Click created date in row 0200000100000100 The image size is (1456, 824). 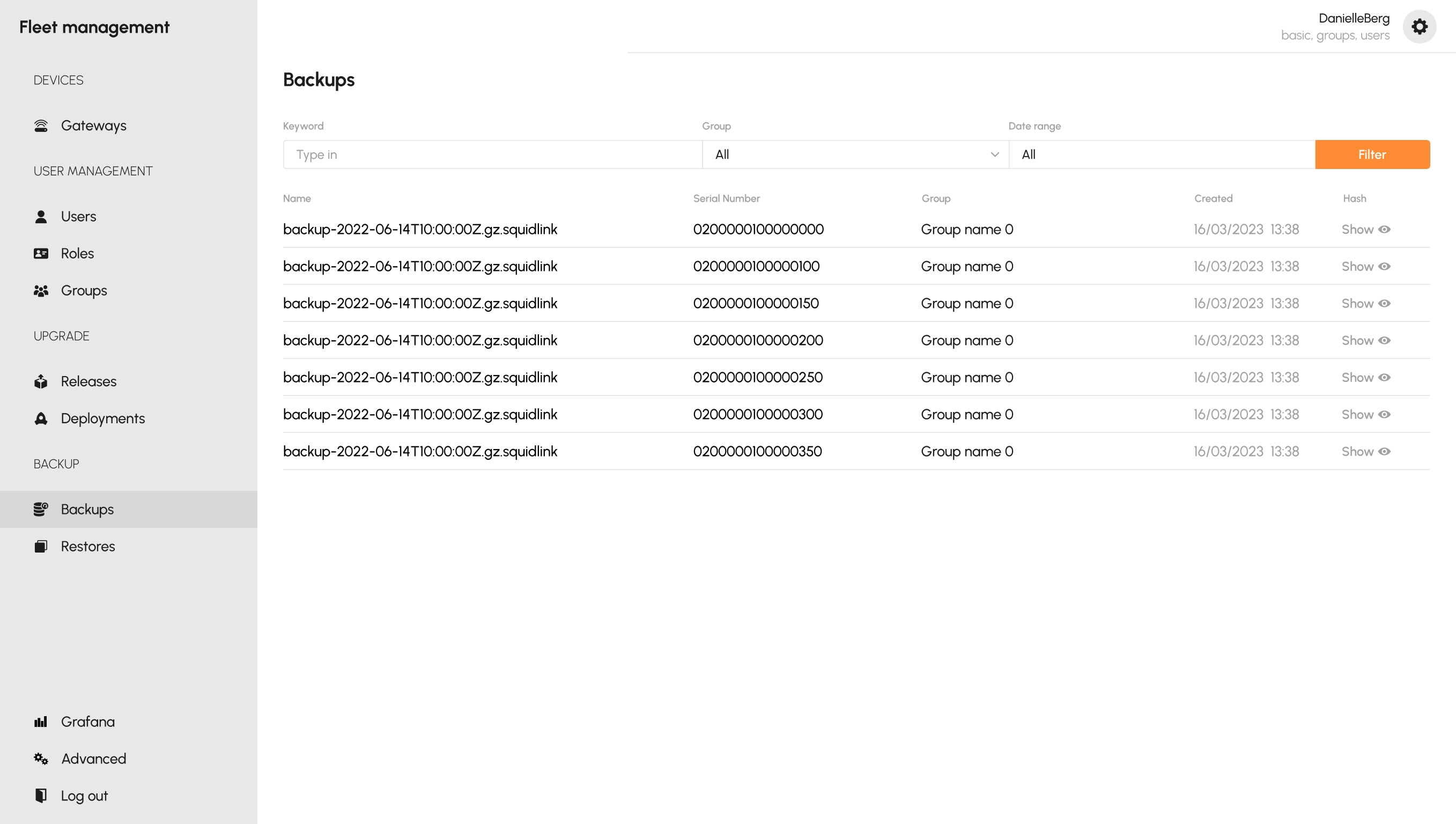pyautogui.click(x=1246, y=267)
